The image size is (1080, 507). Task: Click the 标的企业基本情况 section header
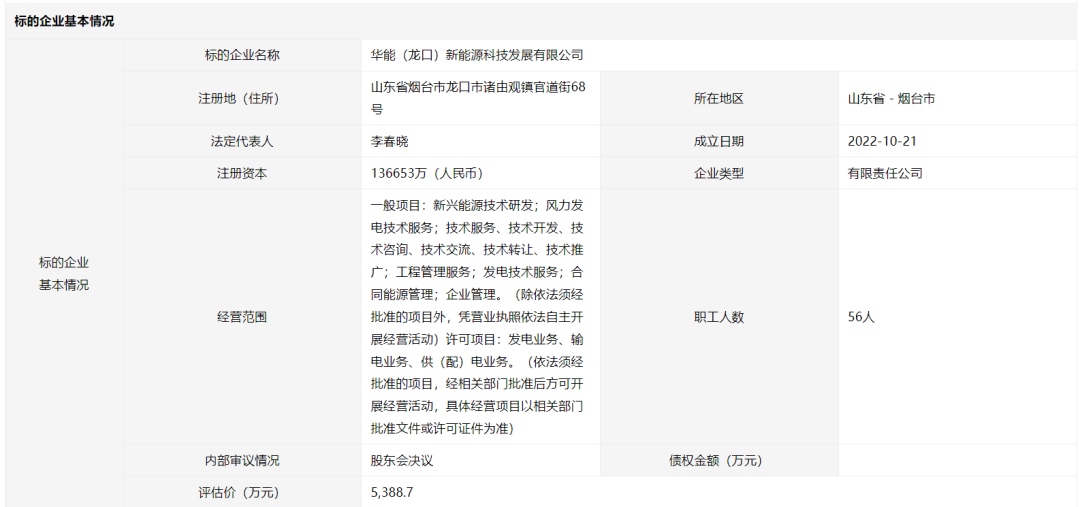(x=64, y=21)
